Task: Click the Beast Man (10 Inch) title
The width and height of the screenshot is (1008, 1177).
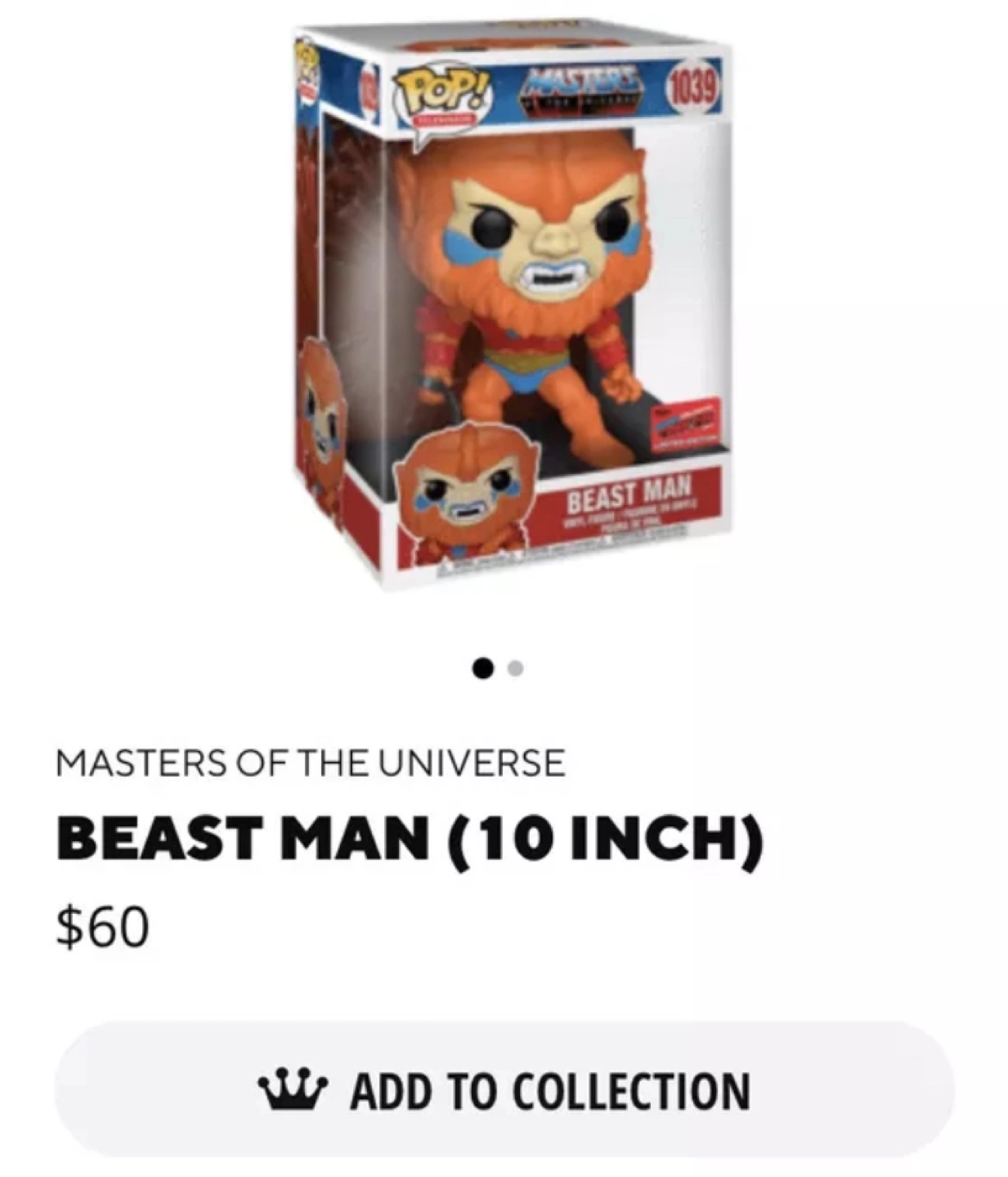Action: point(410,841)
